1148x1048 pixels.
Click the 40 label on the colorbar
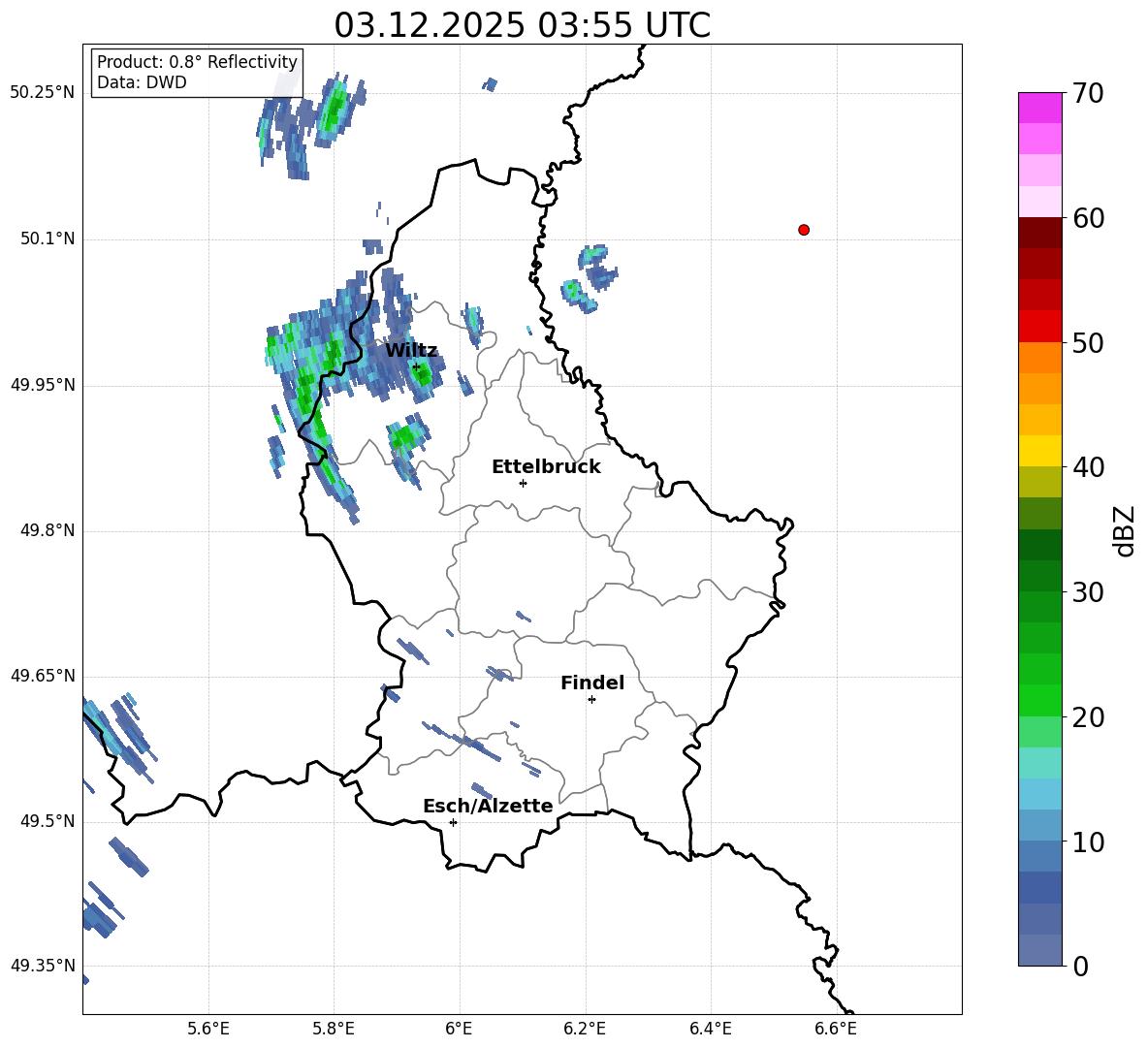(1088, 467)
